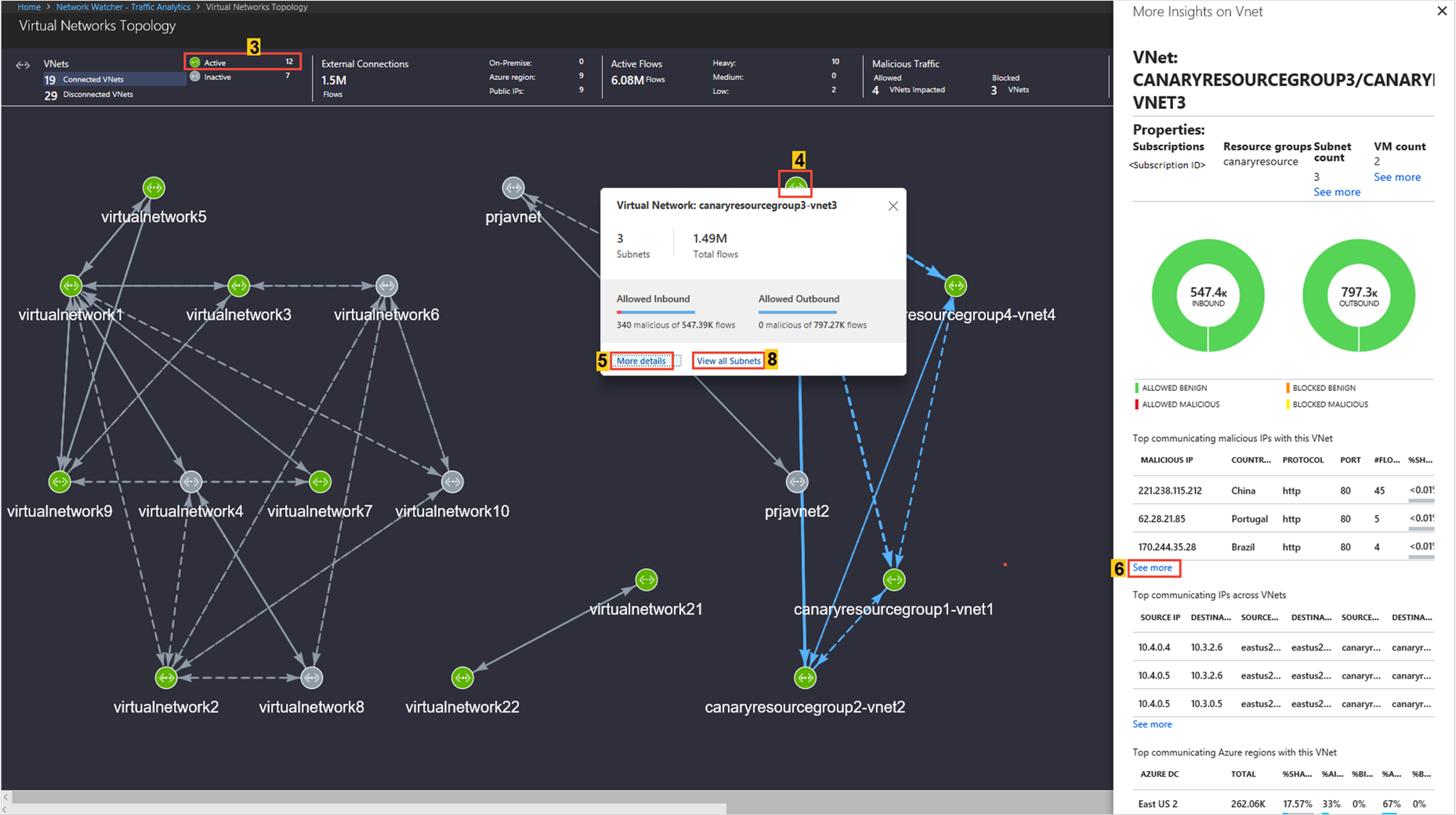The height and width of the screenshot is (815, 1456).
Task: Click the VNets icon in the summary bar
Action: 23,65
